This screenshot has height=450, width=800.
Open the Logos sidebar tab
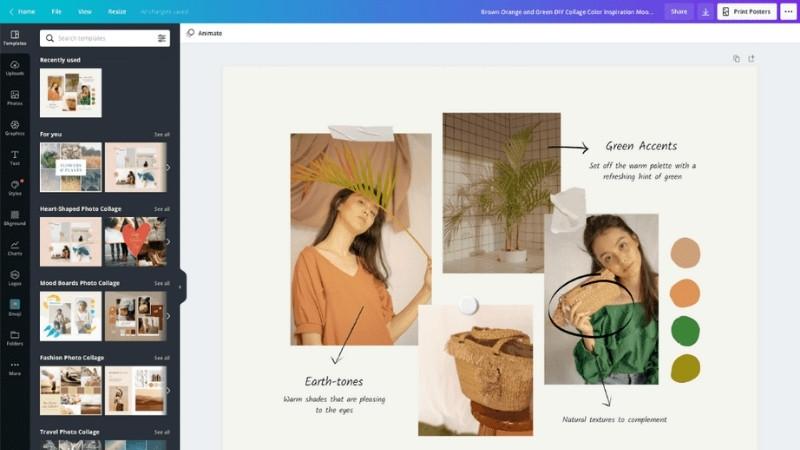click(x=15, y=278)
